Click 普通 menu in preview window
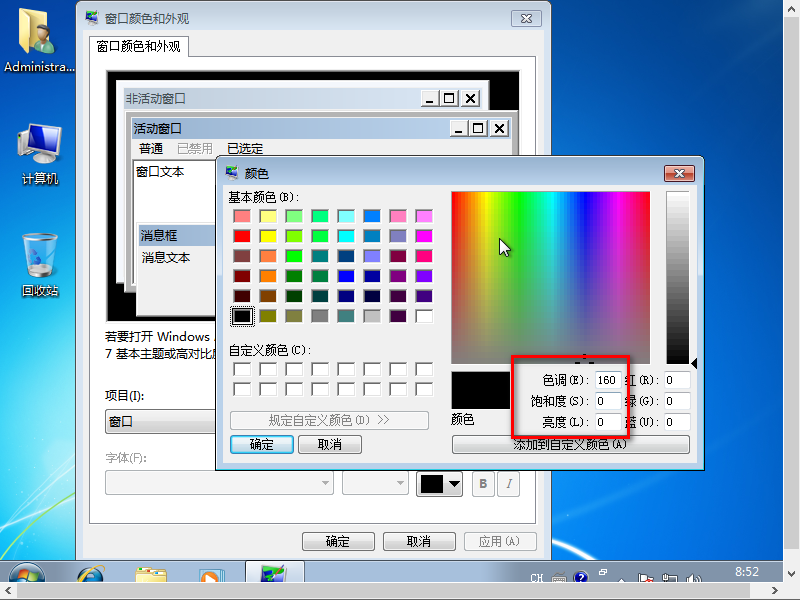The width and height of the screenshot is (800, 600). pos(151,148)
